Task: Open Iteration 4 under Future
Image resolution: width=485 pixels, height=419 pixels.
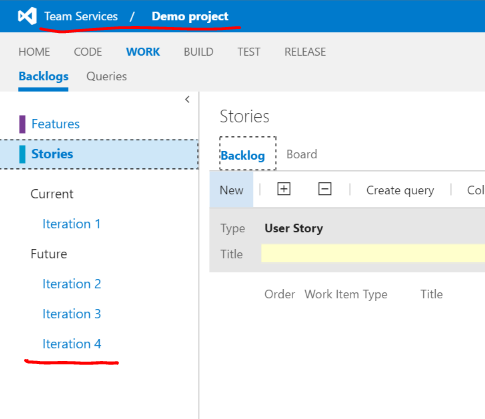Action: (x=72, y=344)
